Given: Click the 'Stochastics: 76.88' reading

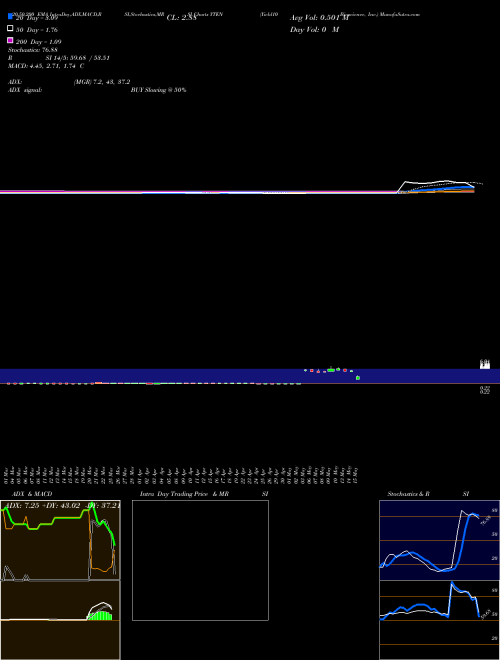Looking at the screenshot, I should tap(32, 50).
